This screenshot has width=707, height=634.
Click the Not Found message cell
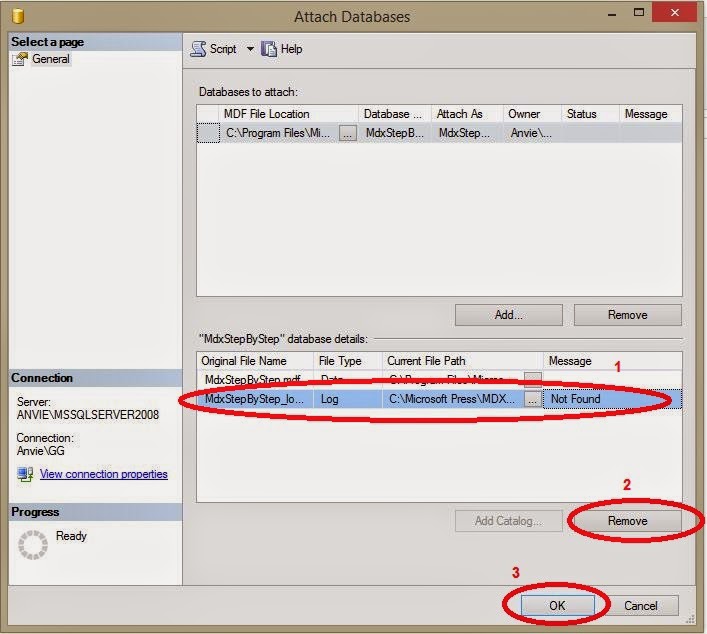click(612, 399)
